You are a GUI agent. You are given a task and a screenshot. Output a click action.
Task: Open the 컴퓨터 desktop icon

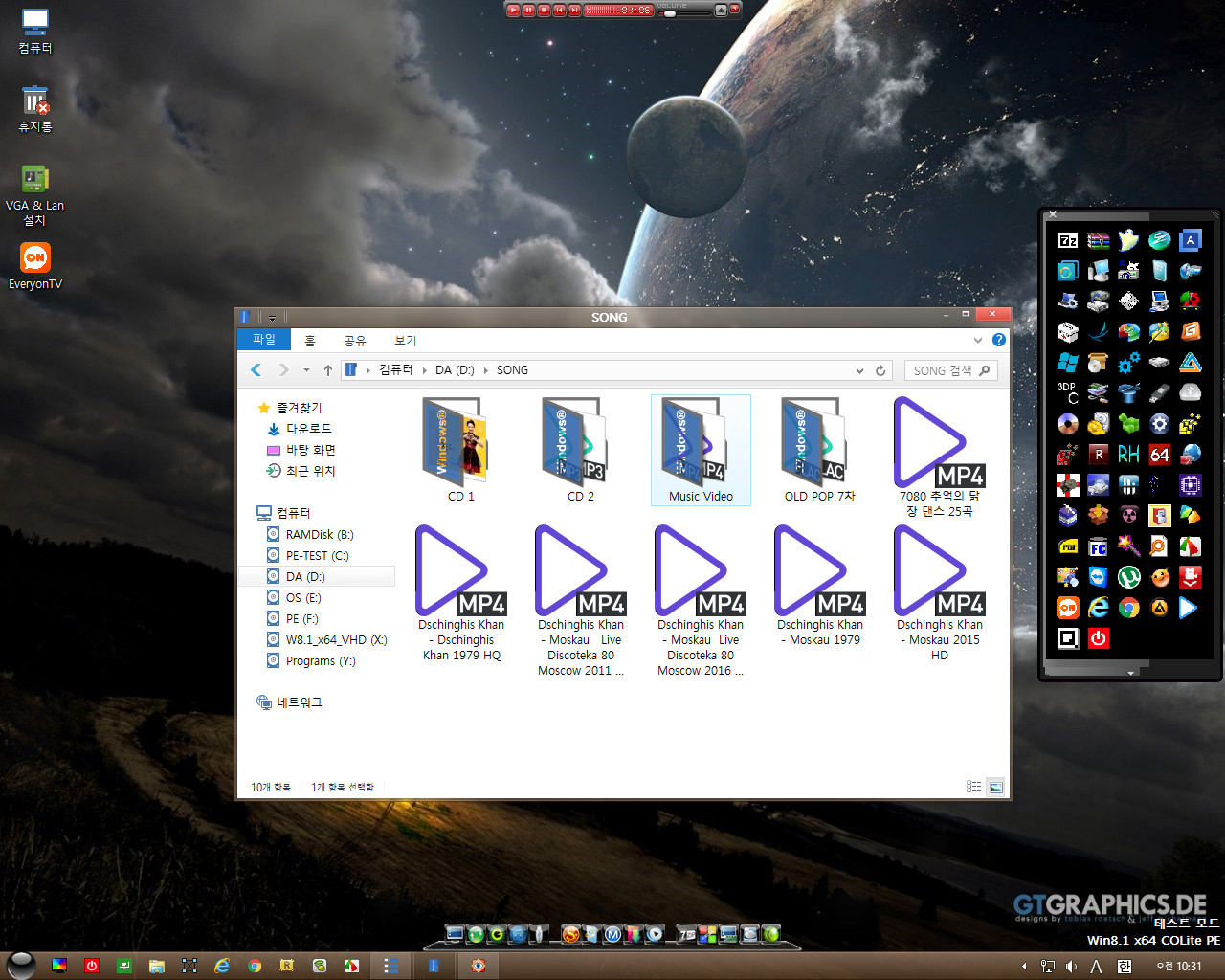tap(35, 31)
